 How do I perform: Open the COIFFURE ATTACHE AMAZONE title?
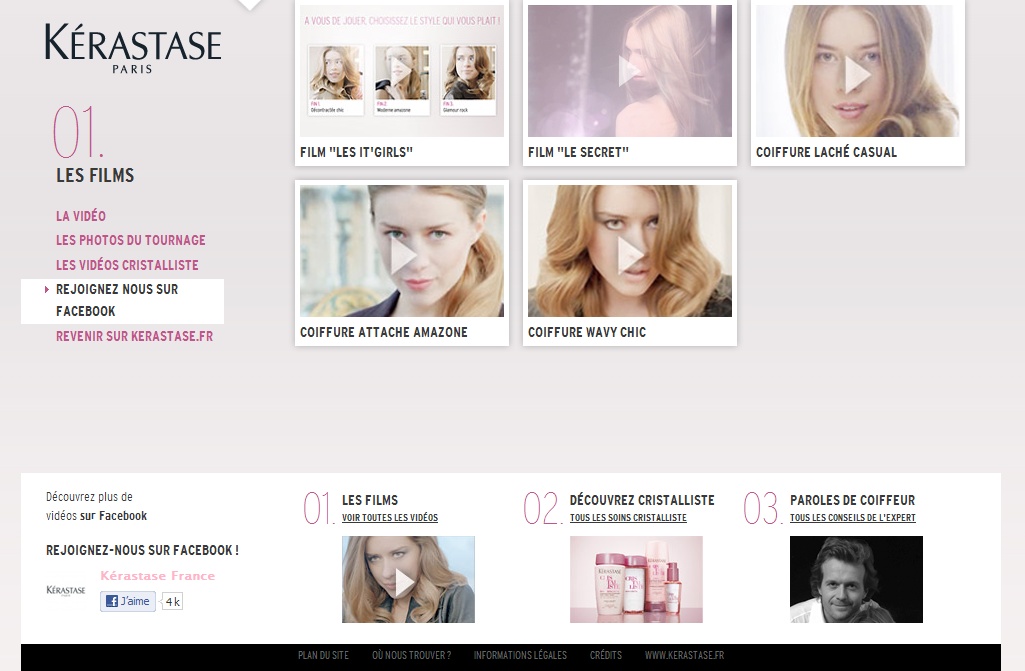tap(384, 332)
